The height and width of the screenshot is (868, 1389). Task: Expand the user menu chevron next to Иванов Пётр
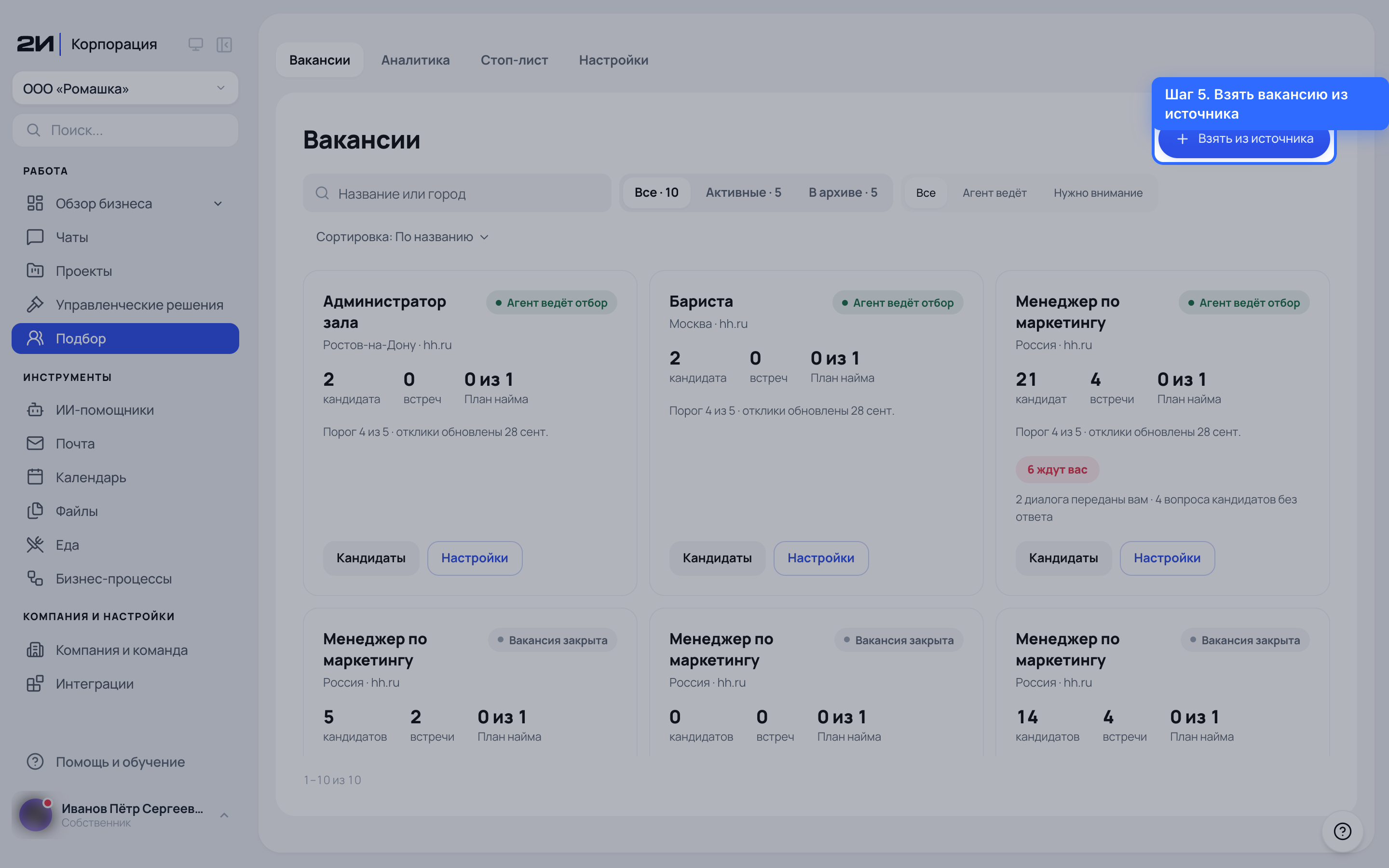click(x=224, y=815)
